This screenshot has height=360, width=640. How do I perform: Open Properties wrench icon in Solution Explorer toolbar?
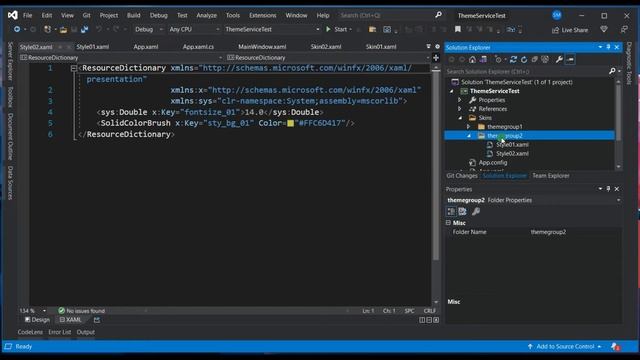pos(559,60)
